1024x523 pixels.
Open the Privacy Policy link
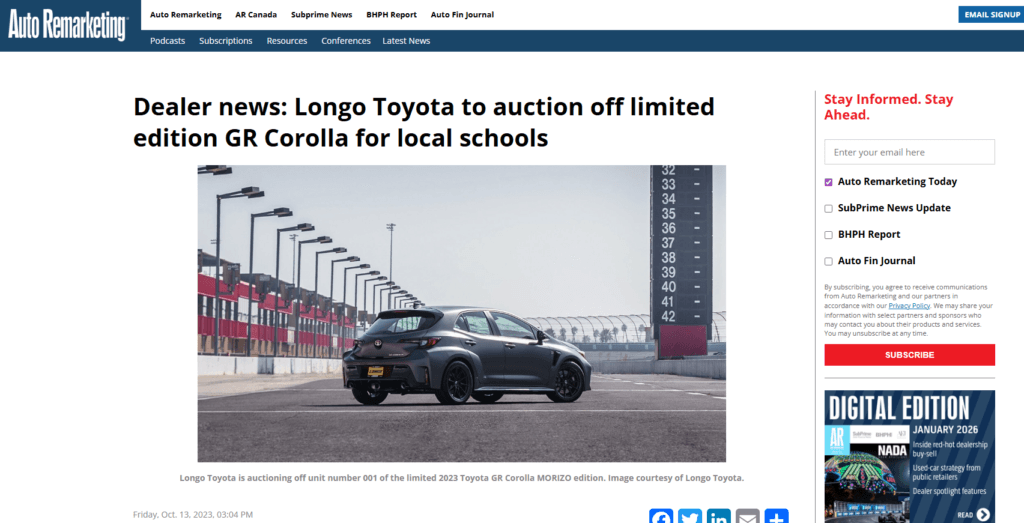(x=909, y=306)
